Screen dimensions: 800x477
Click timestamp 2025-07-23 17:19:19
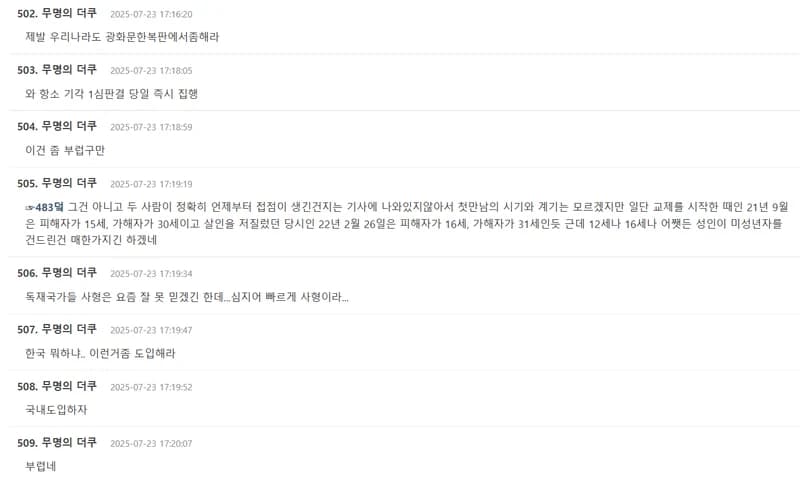tap(151, 184)
